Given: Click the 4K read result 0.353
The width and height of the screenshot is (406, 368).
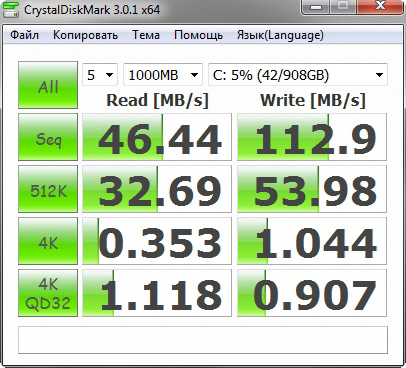Looking at the screenshot, I should (x=157, y=241).
